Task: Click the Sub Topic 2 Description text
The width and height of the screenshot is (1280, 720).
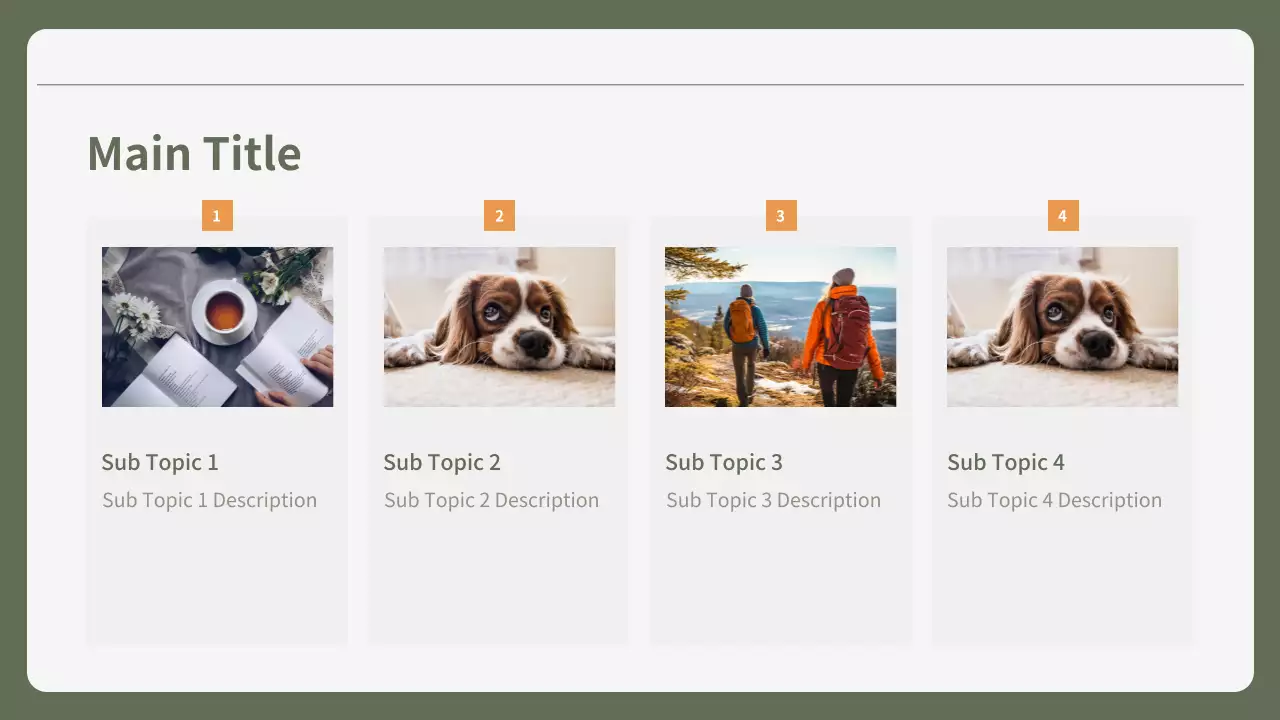Action: (491, 500)
